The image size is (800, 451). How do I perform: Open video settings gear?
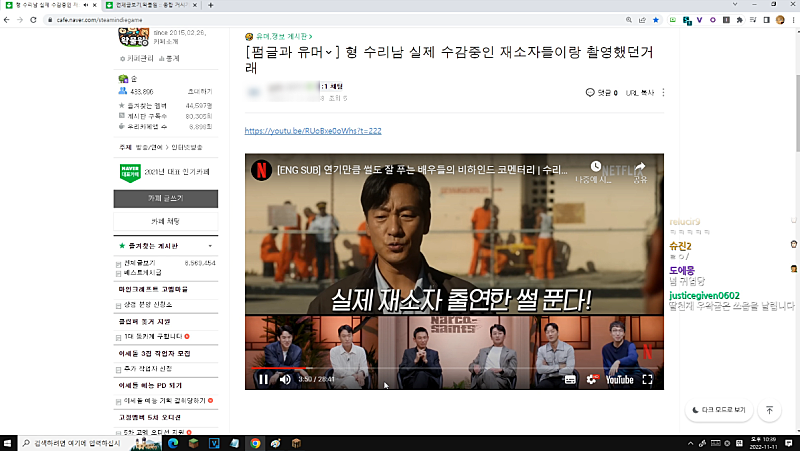(592, 380)
